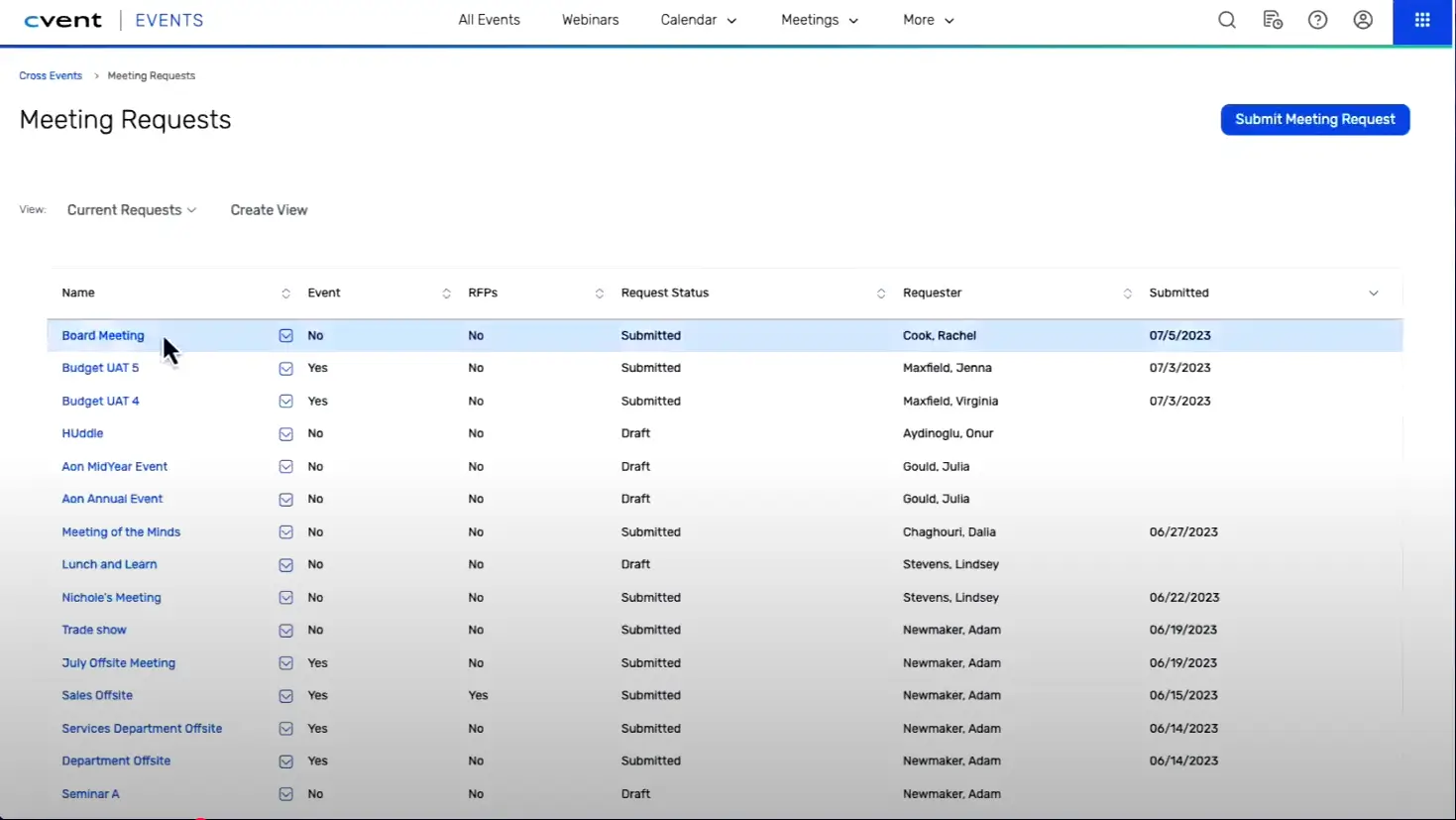Open the Meeting of the Minds link

(x=121, y=531)
